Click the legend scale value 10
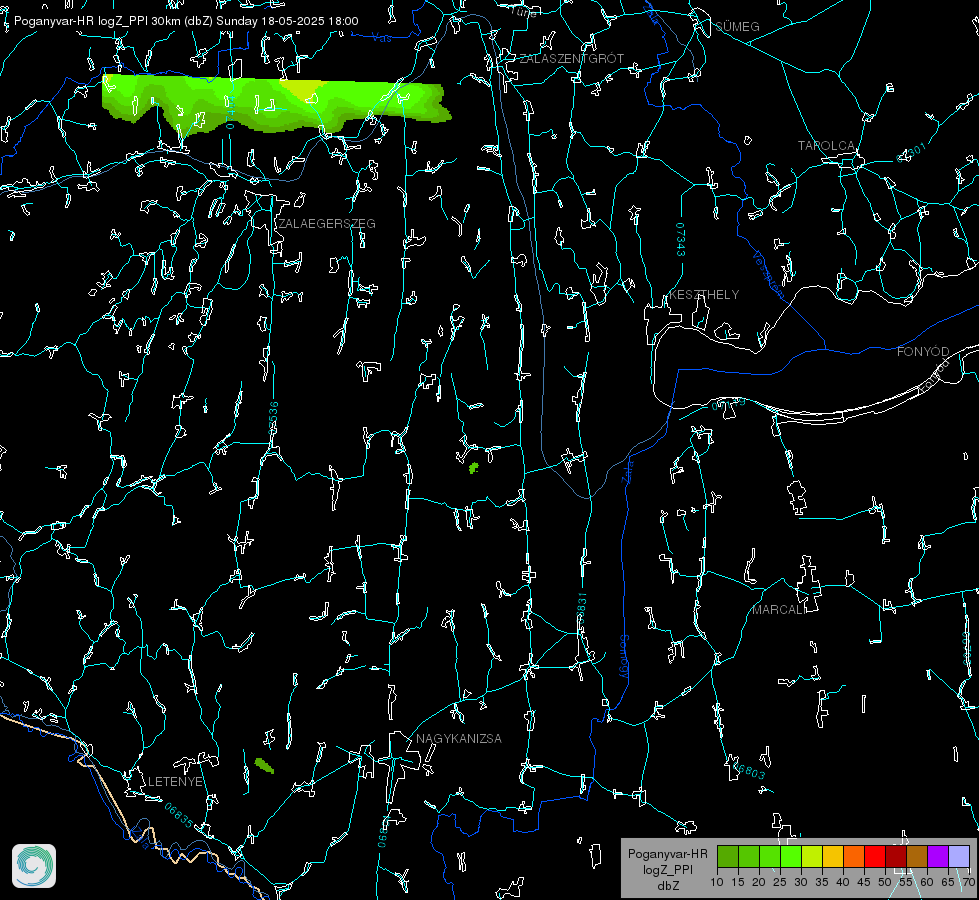979x900 pixels. pyautogui.click(x=717, y=883)
